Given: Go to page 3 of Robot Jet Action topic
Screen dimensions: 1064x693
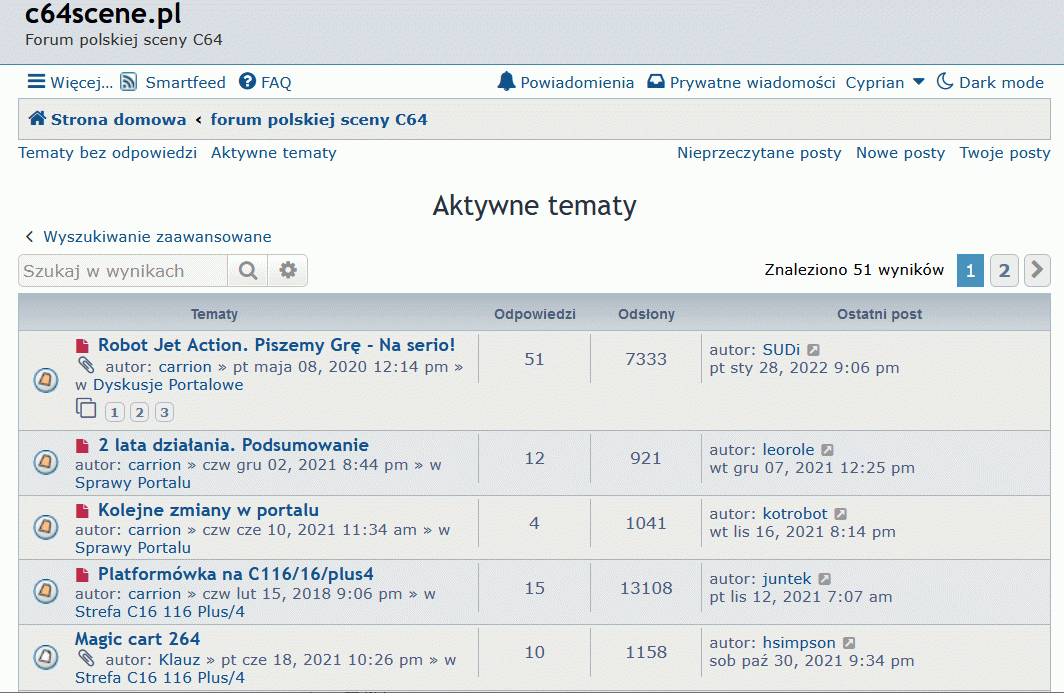Looking at the screenshot, I should 164,412.
